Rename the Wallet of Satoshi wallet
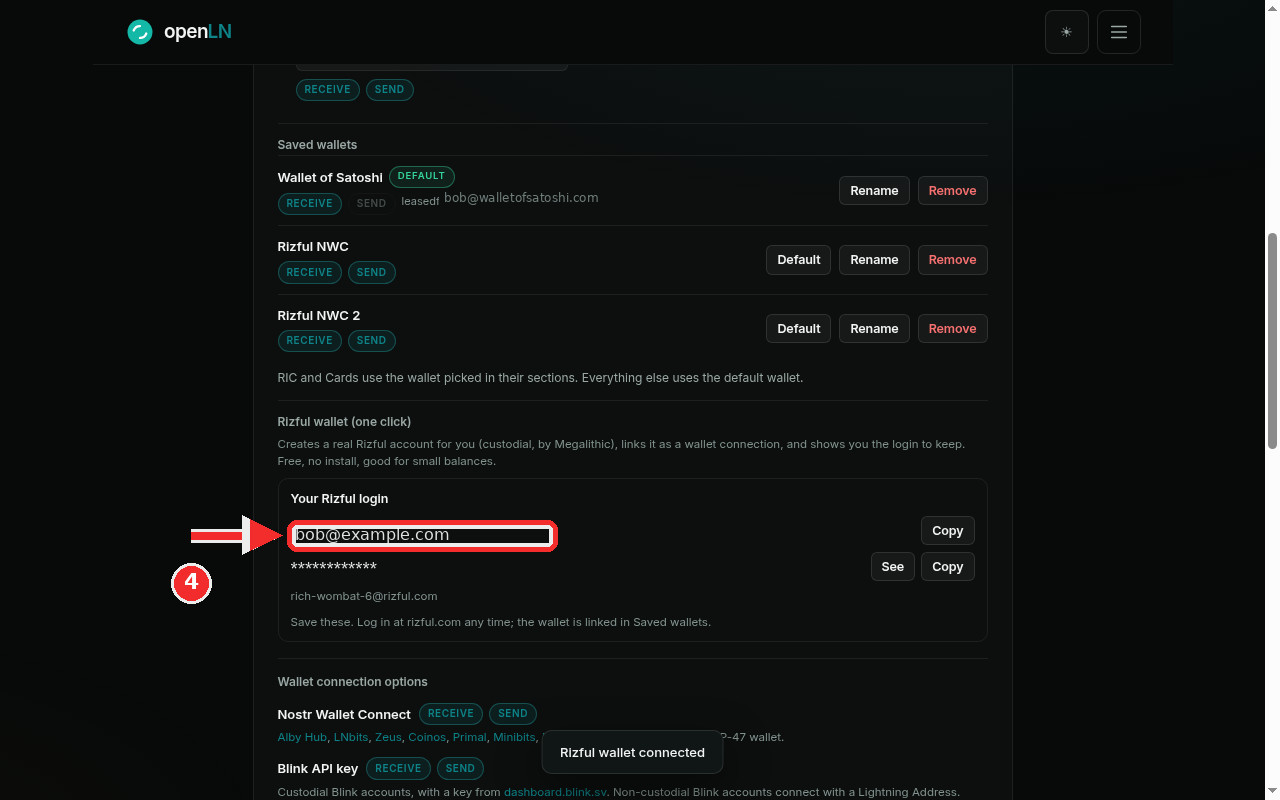 (874, 191)
